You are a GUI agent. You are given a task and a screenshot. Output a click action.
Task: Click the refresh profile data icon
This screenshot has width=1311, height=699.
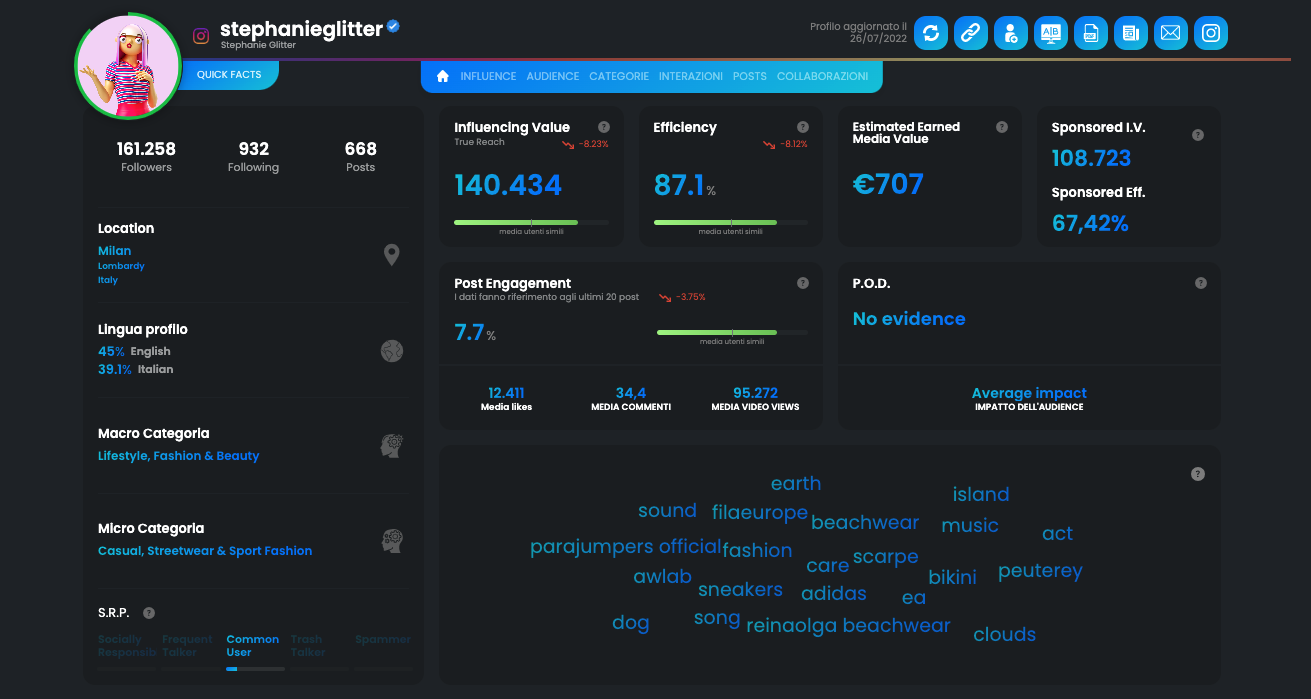tap(931, 33)
